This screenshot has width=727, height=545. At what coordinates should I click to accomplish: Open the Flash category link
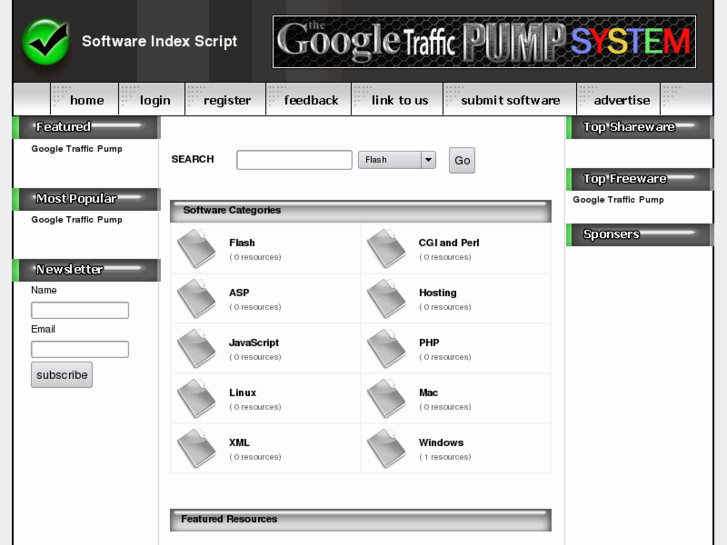pos(242,243)
